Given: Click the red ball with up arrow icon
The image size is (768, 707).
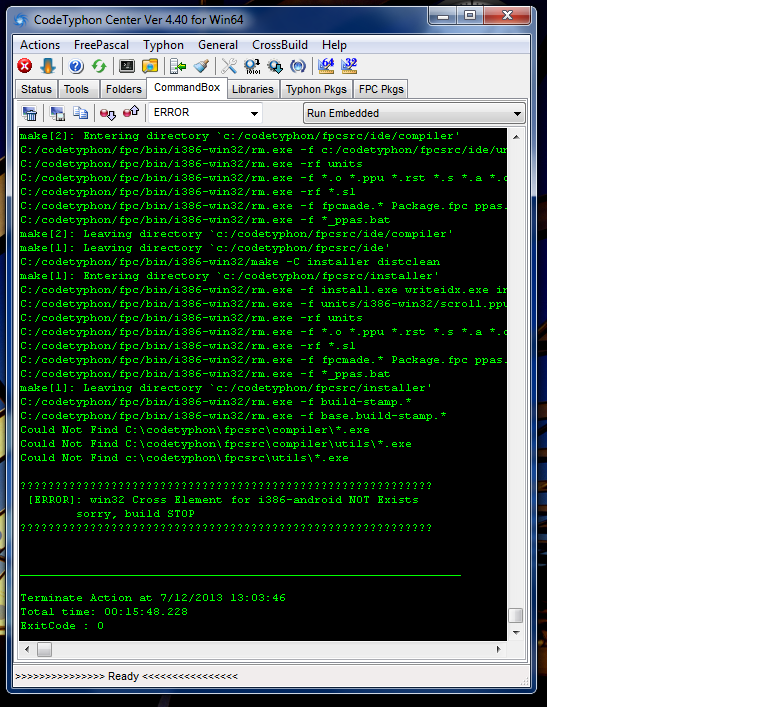Looking at the screenshot, I should tap(131, 113).
